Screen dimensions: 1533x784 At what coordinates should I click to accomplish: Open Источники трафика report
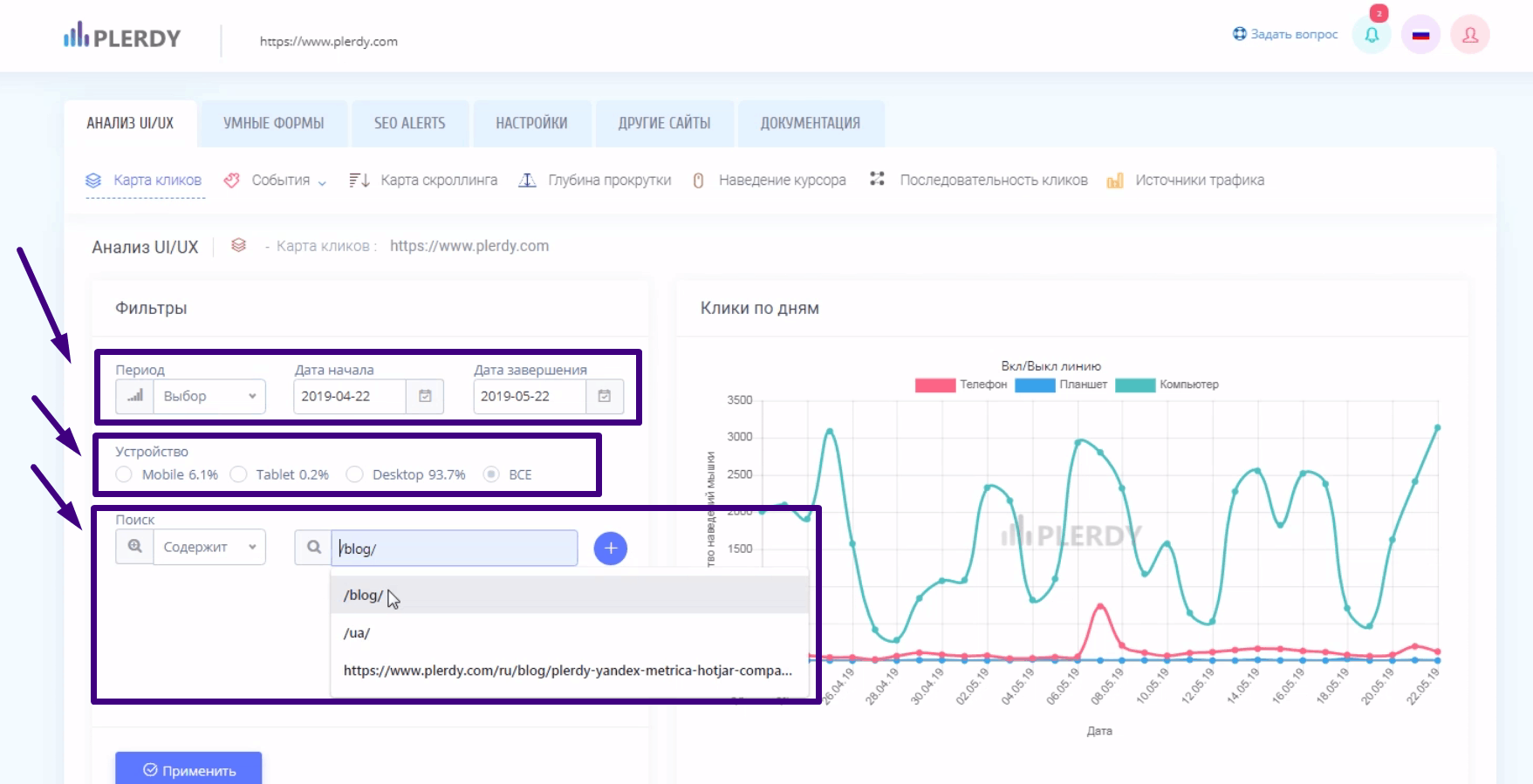[1200, 181]
